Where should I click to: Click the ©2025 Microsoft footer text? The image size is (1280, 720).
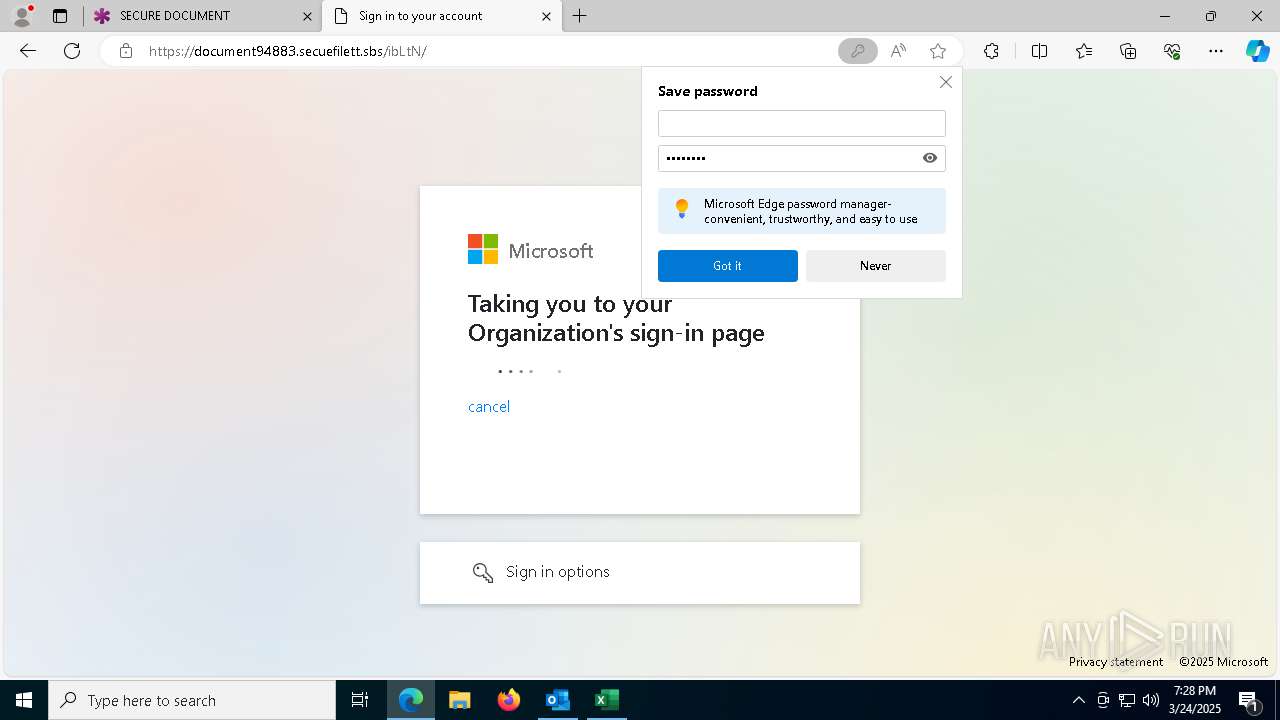coord(1223,662)
